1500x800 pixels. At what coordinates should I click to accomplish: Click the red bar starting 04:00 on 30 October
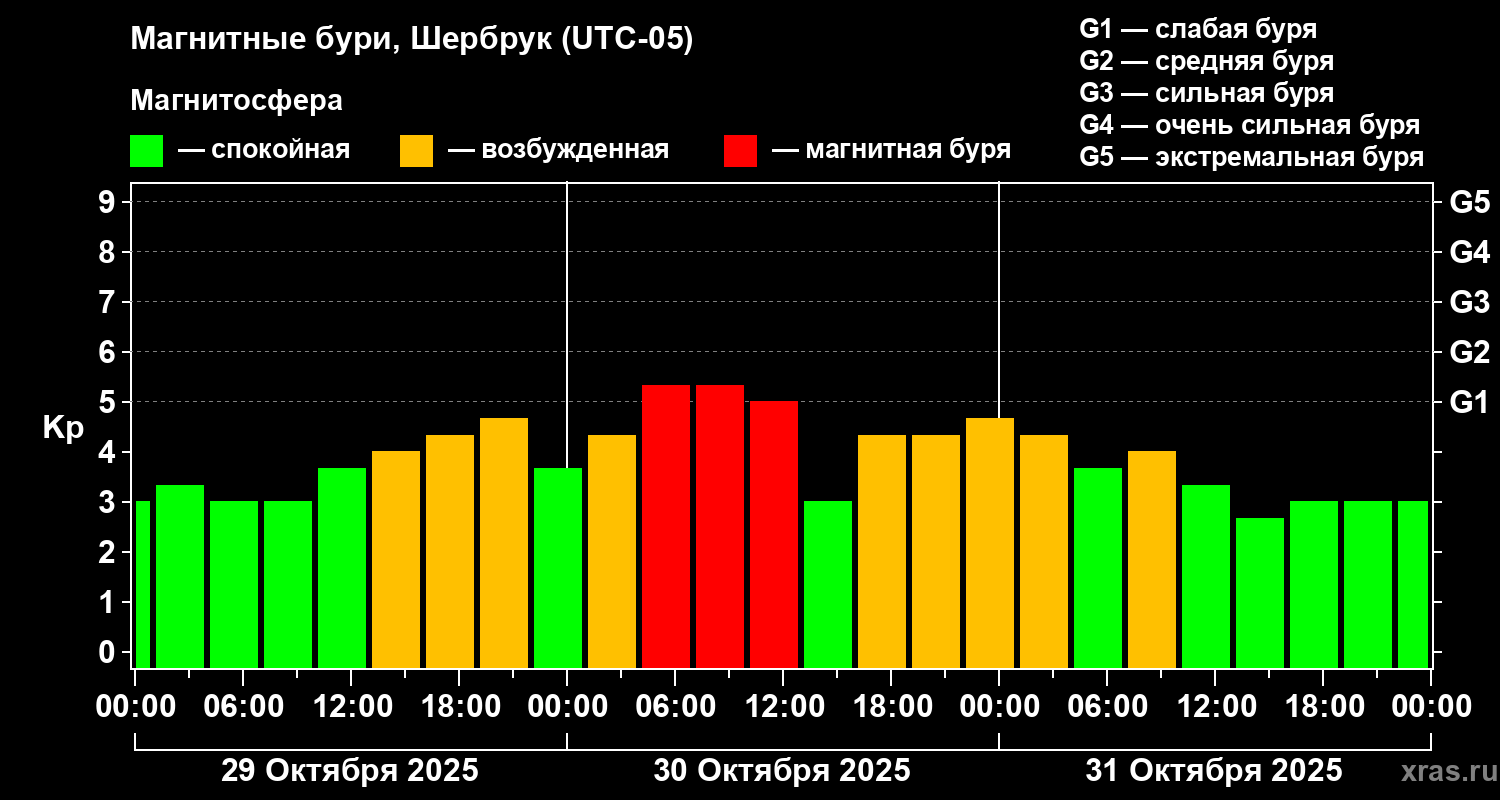[666, 526]
